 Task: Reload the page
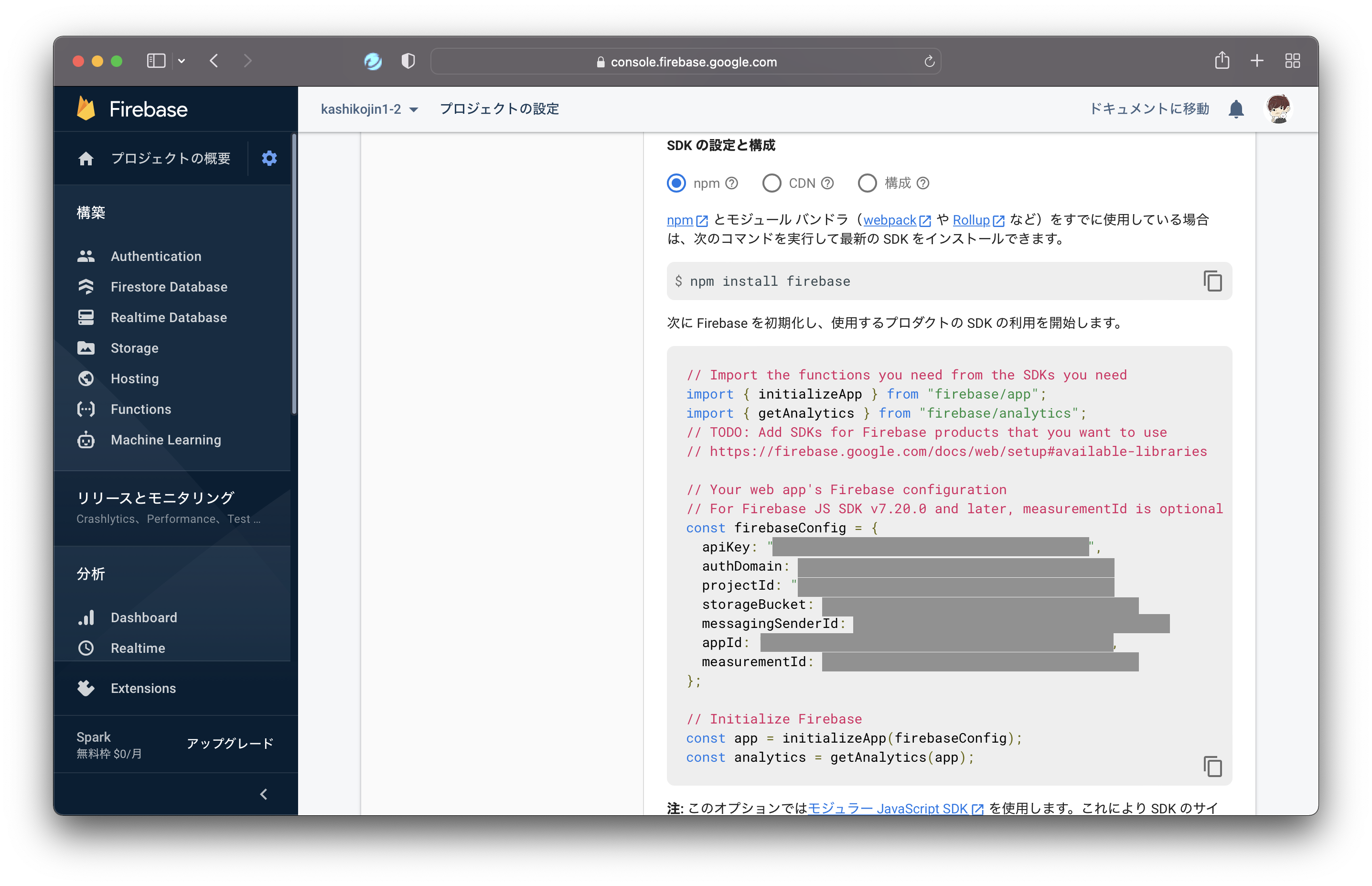[929, 62]
